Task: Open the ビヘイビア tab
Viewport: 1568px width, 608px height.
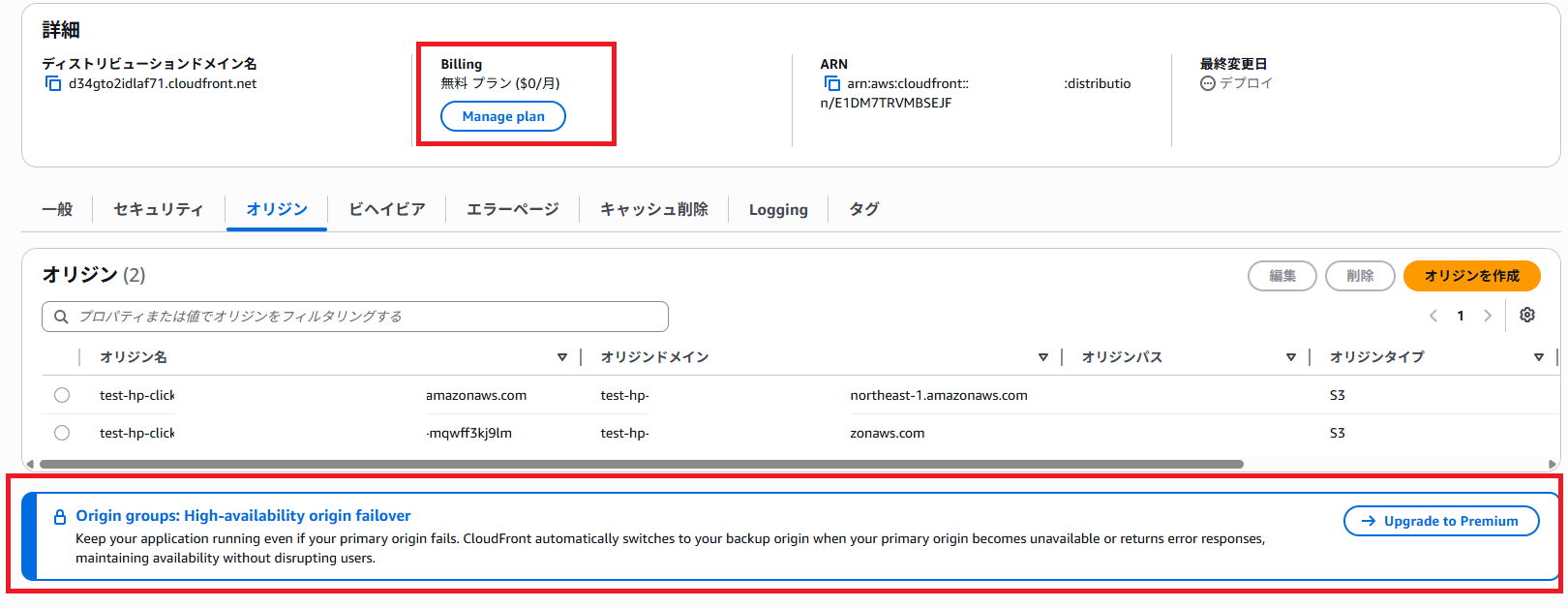Action: click(x=387, y=209)
